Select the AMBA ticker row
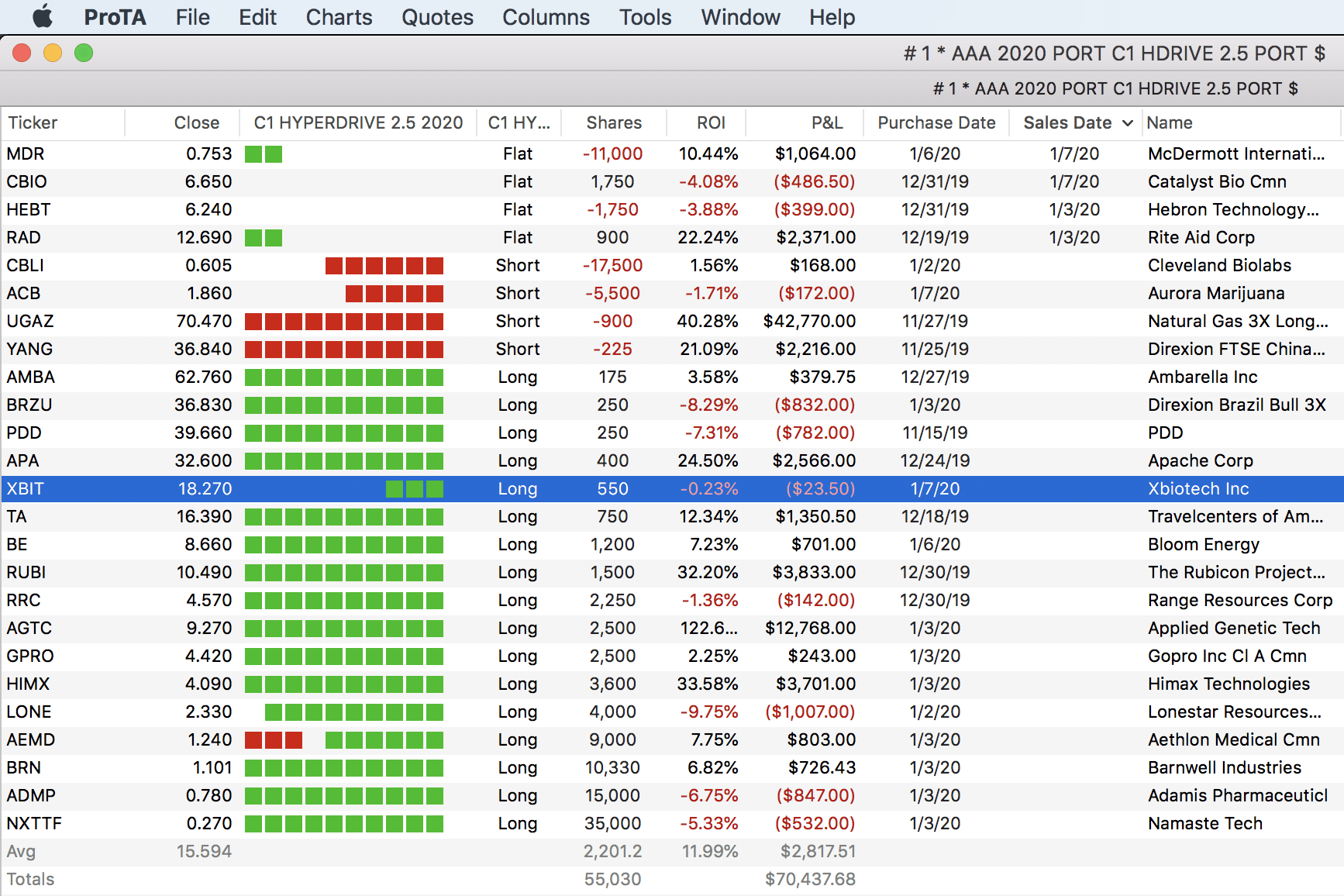The width and height of the screenshot is (1344, 896). coord(672,377)
